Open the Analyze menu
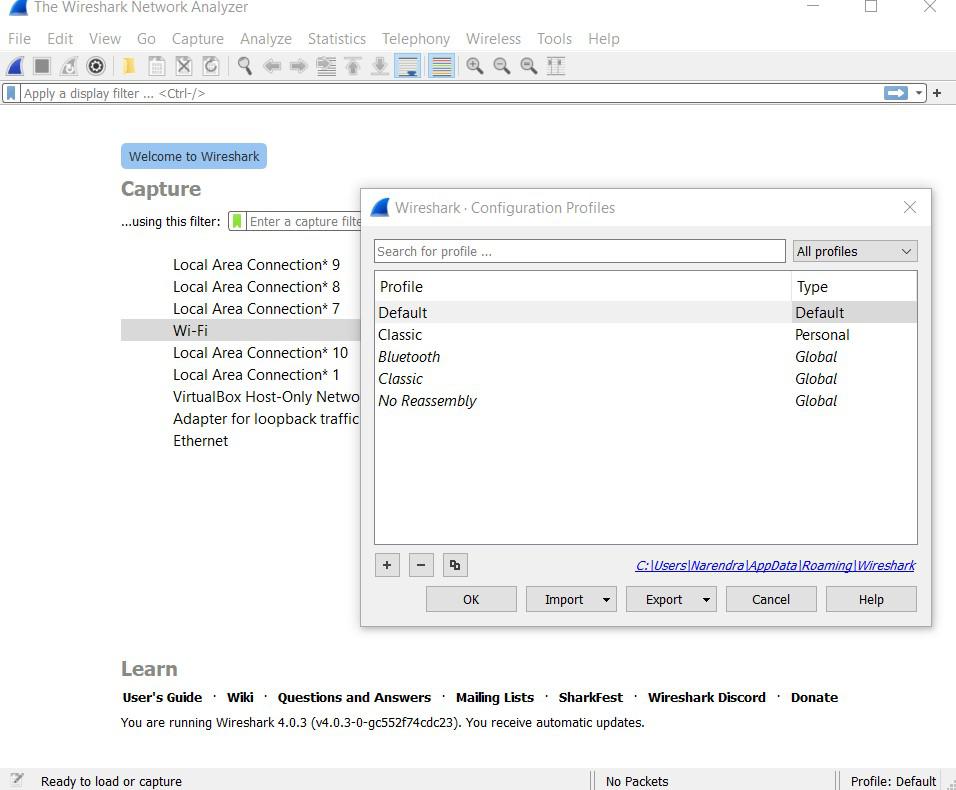956x790 pixels. point(266,38)
